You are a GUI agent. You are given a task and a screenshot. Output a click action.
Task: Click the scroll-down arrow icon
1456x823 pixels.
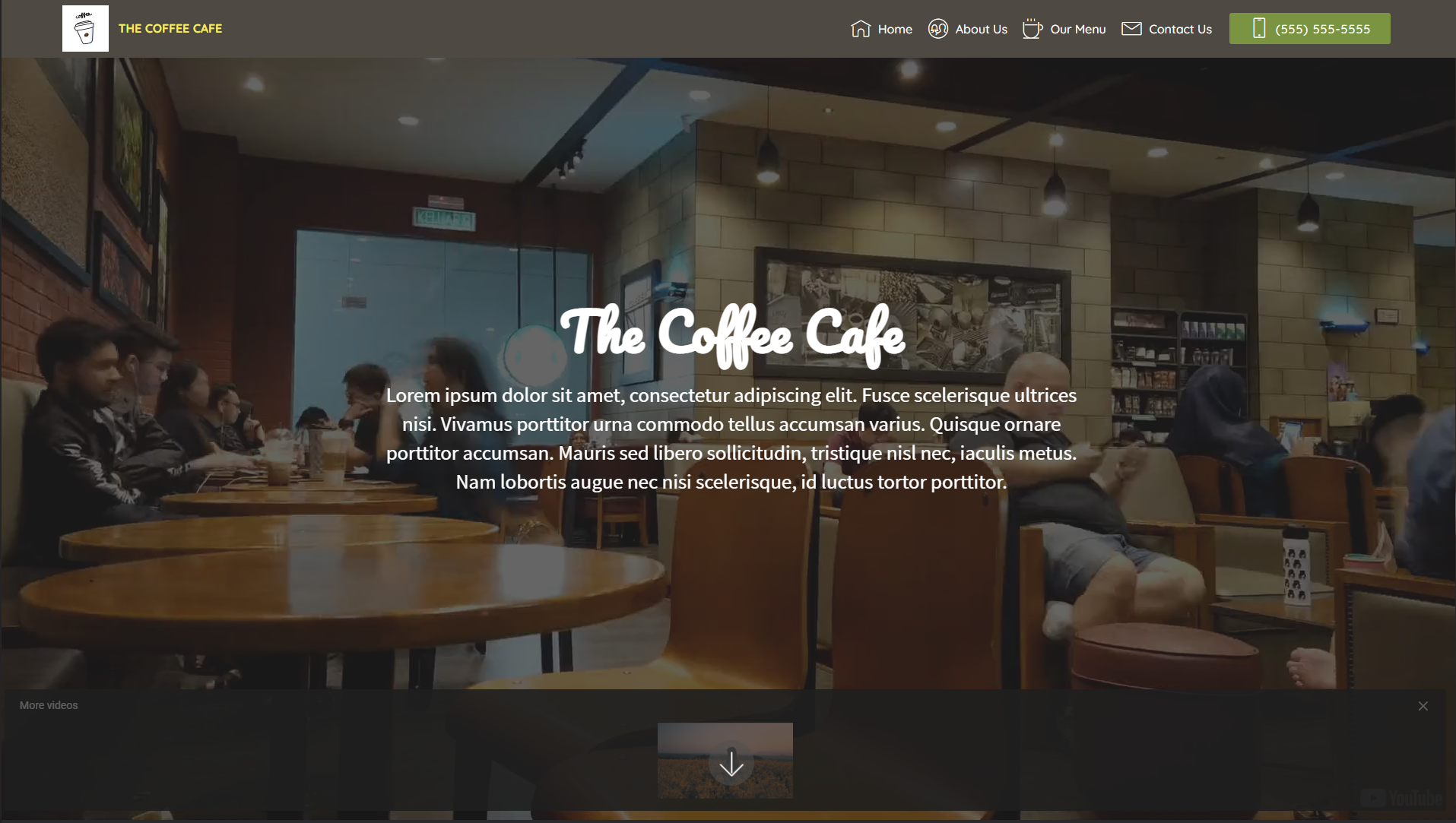[x=731, y=763]
